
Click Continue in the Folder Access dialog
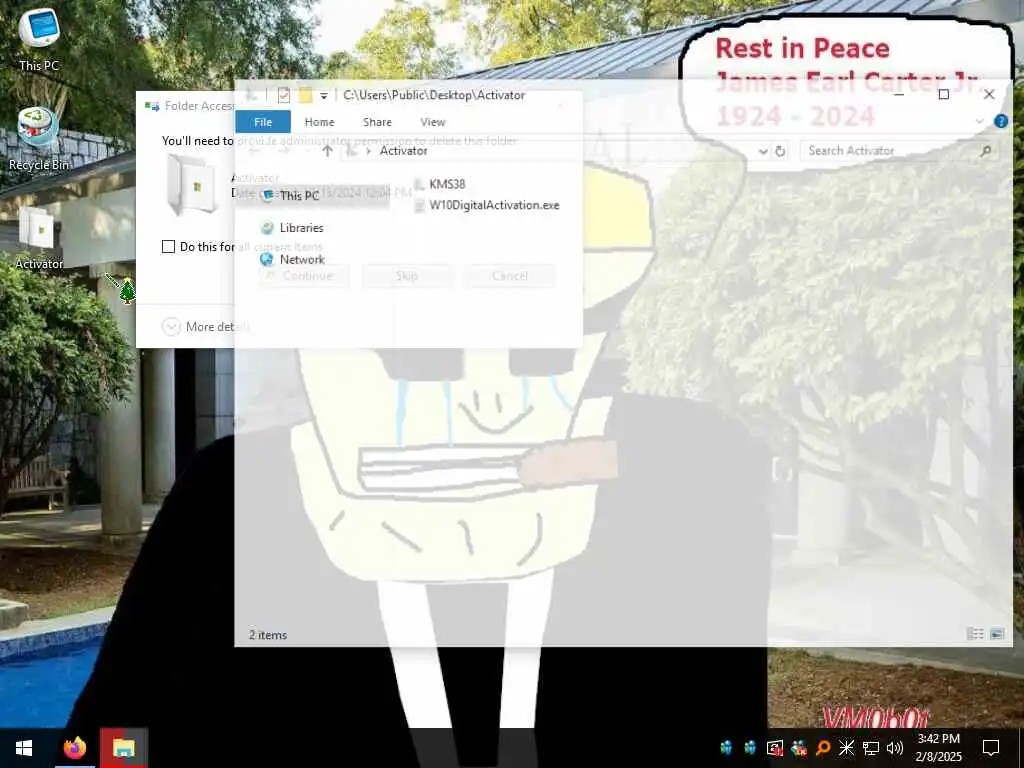304,276
